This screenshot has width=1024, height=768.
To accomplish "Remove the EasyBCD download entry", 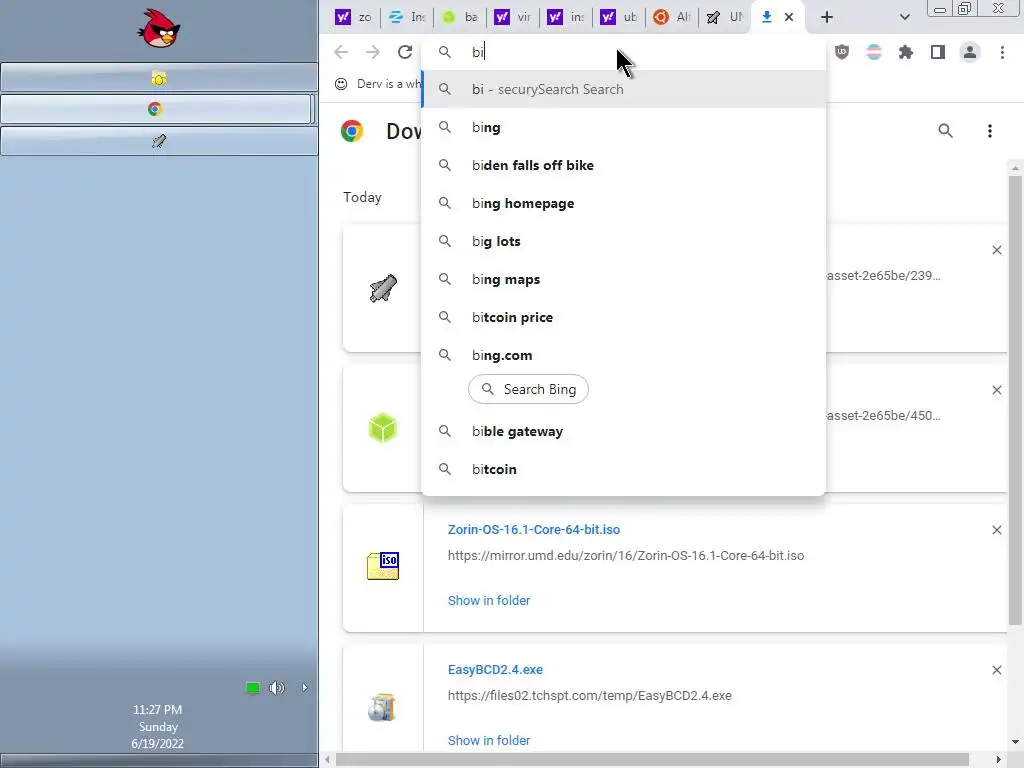I will pyautogui.click(x=997, y=670).
